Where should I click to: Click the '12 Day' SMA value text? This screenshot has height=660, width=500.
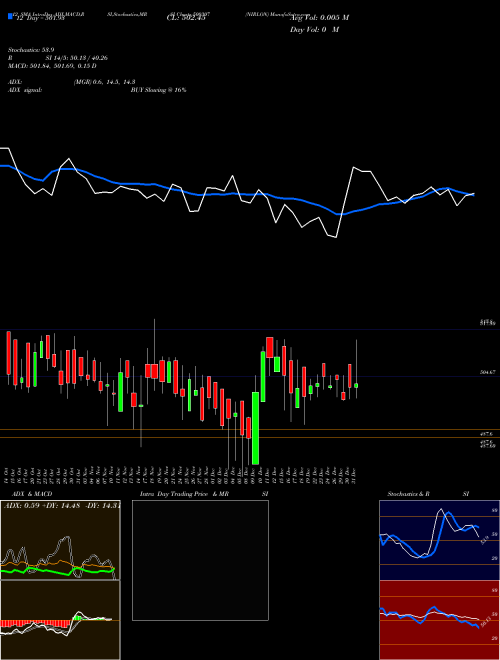coord(40,18)
